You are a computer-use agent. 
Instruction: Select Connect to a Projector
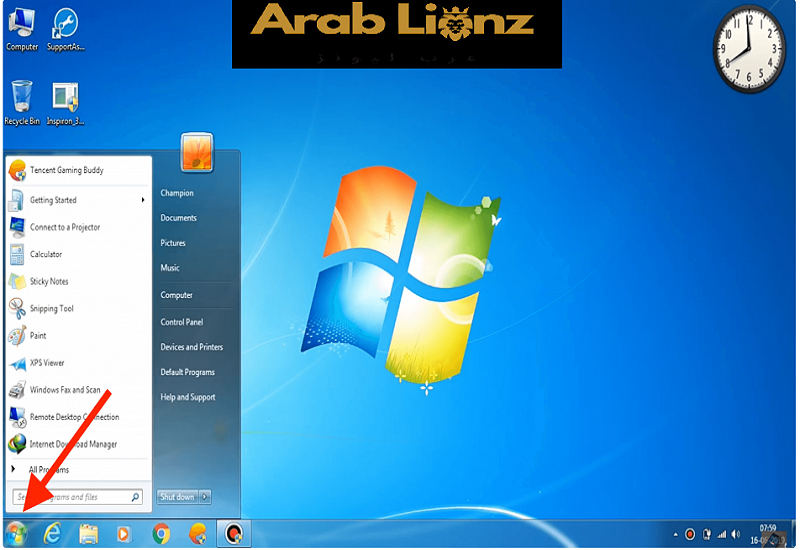click(79, 227)
